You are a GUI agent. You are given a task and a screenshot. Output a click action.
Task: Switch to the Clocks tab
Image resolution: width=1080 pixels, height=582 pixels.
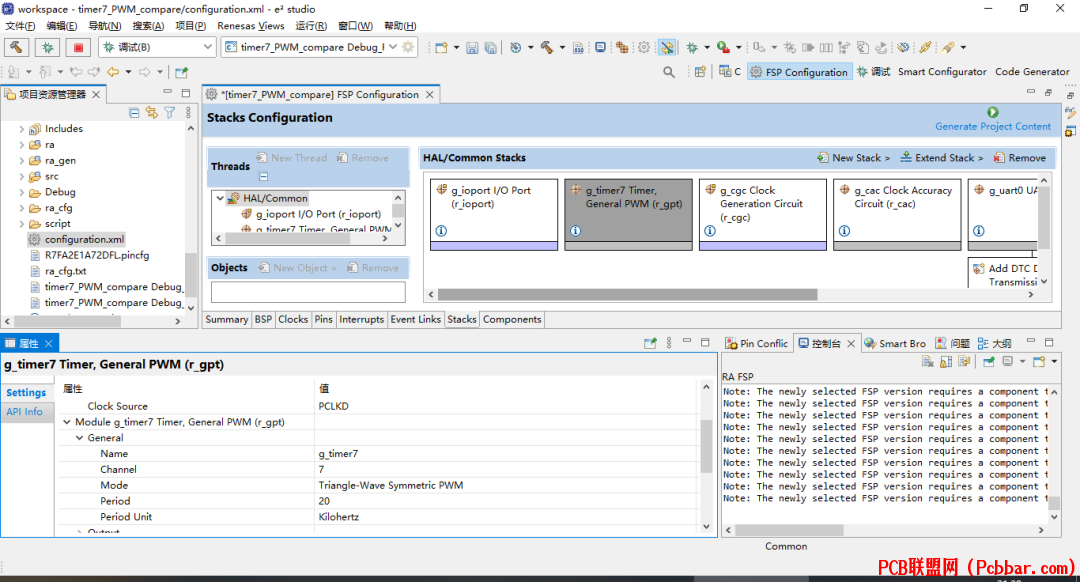293,320
